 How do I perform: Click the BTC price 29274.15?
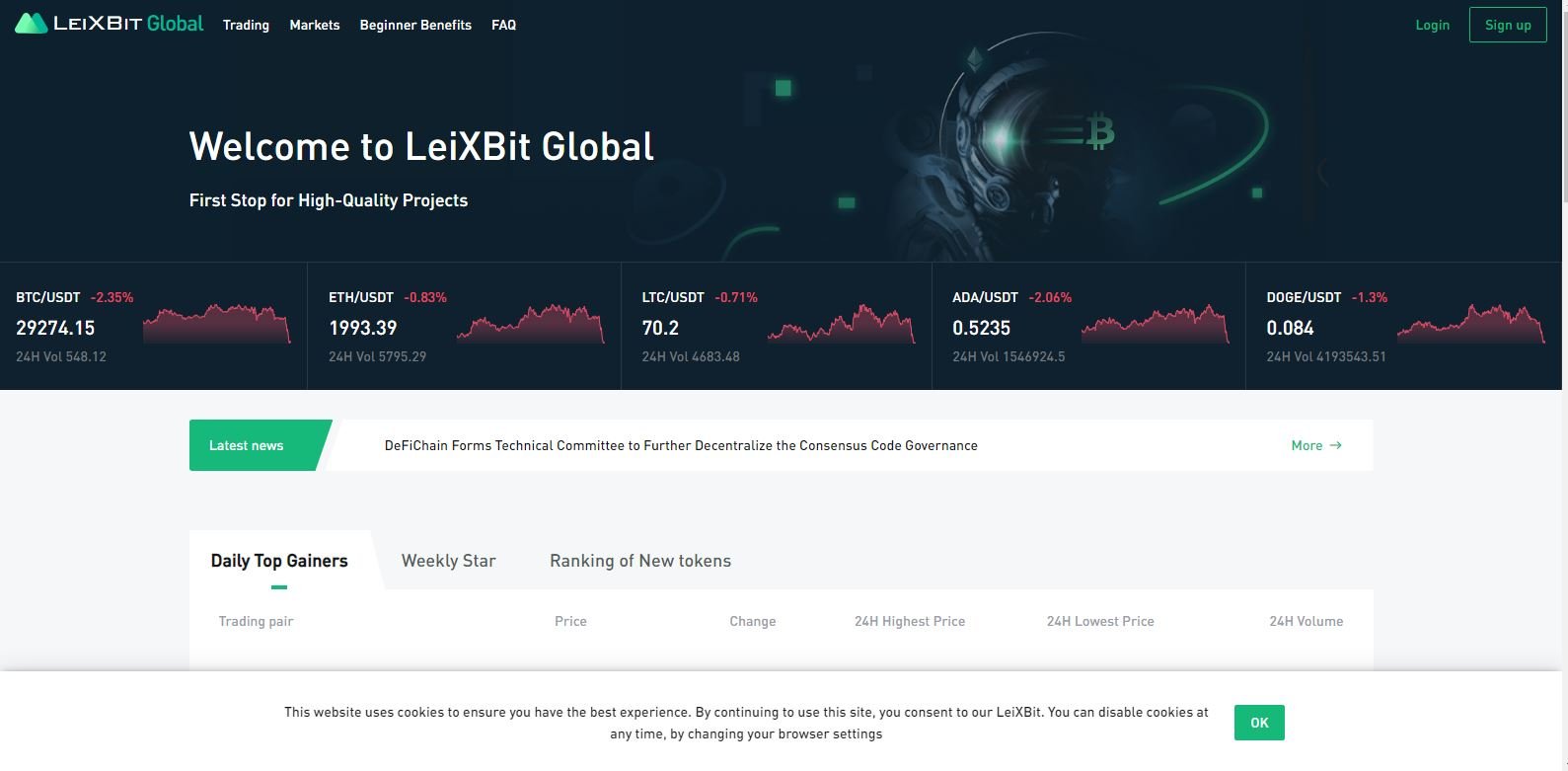[55, 328]
